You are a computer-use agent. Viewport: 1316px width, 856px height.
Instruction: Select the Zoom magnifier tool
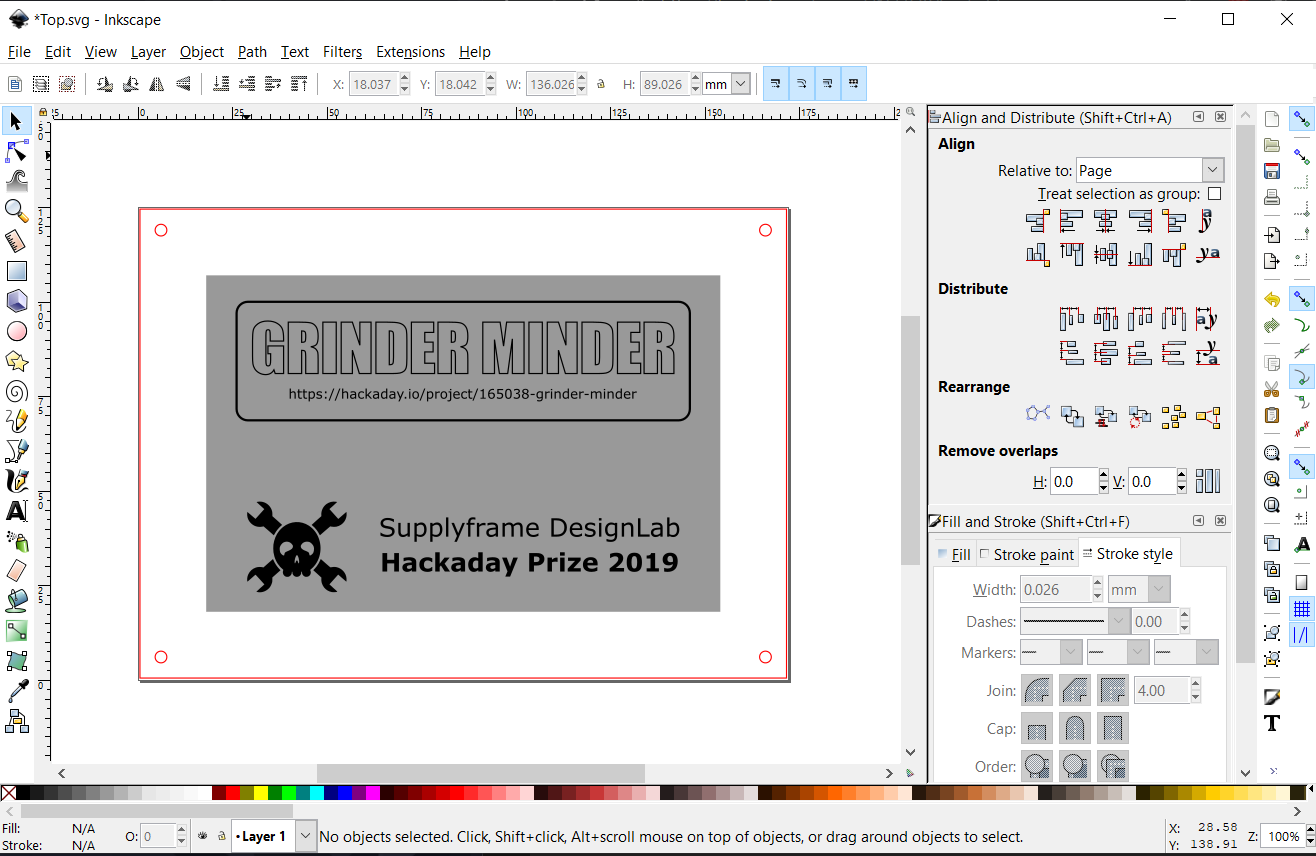click(16, 211)
